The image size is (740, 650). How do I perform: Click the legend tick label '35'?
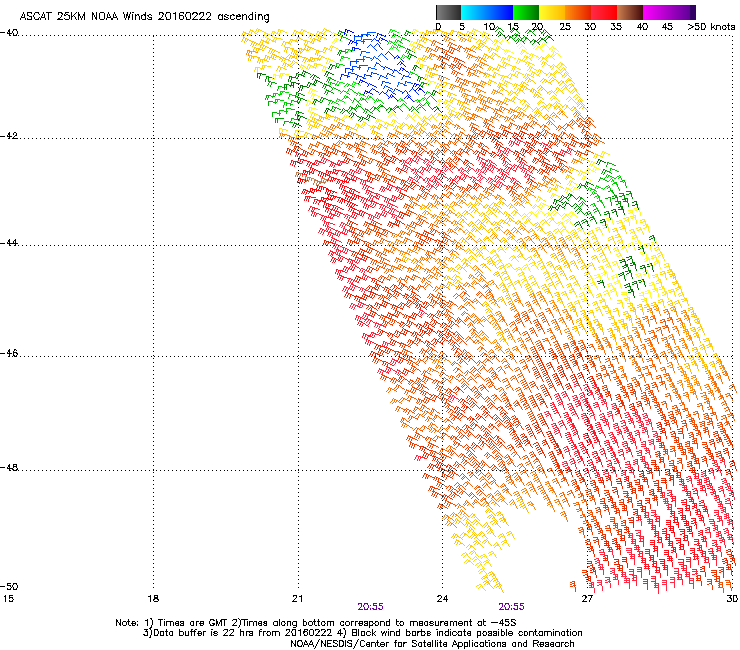[616, 27]
